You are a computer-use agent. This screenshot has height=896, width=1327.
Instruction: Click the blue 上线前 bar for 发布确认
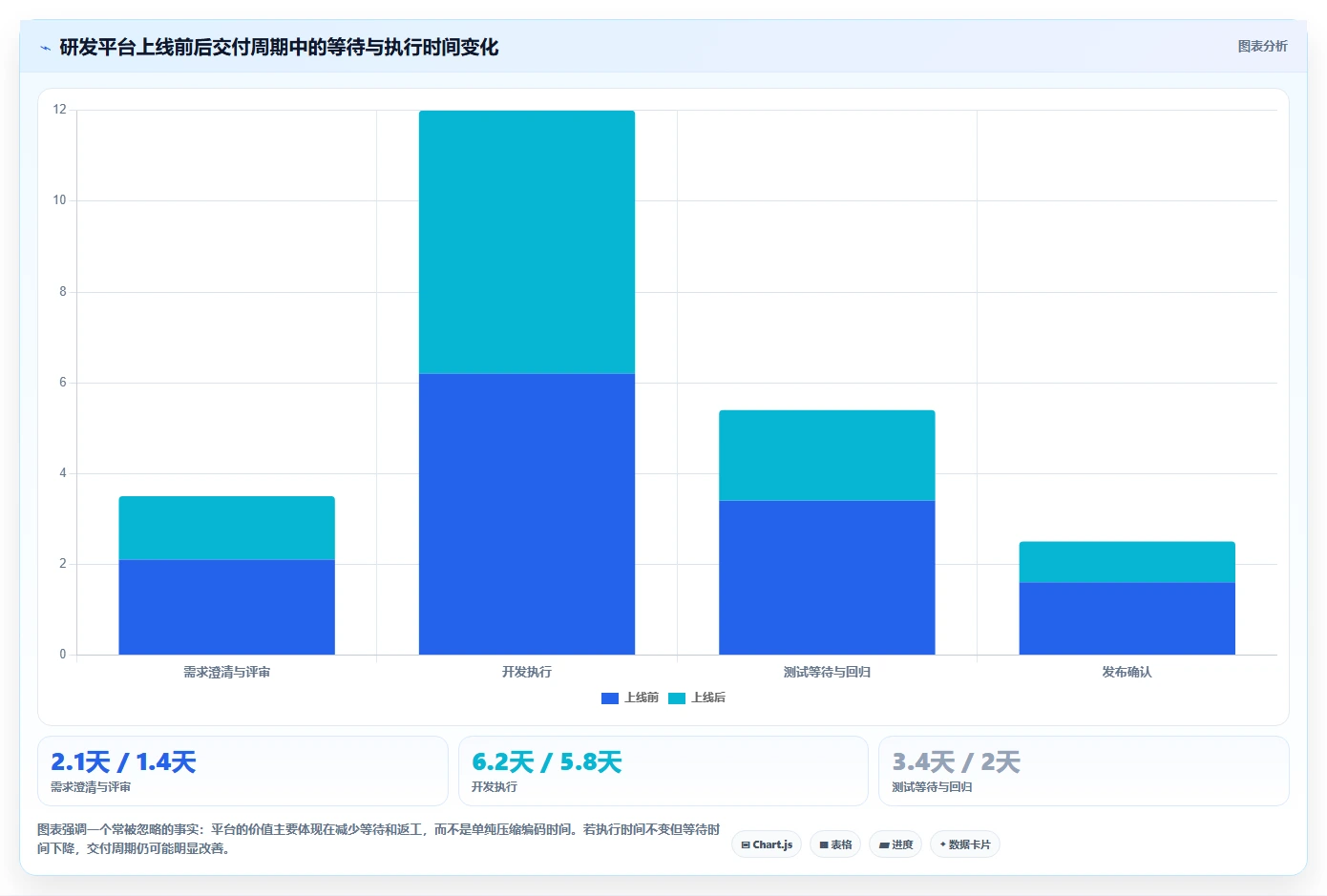[x=1127, y=618]
